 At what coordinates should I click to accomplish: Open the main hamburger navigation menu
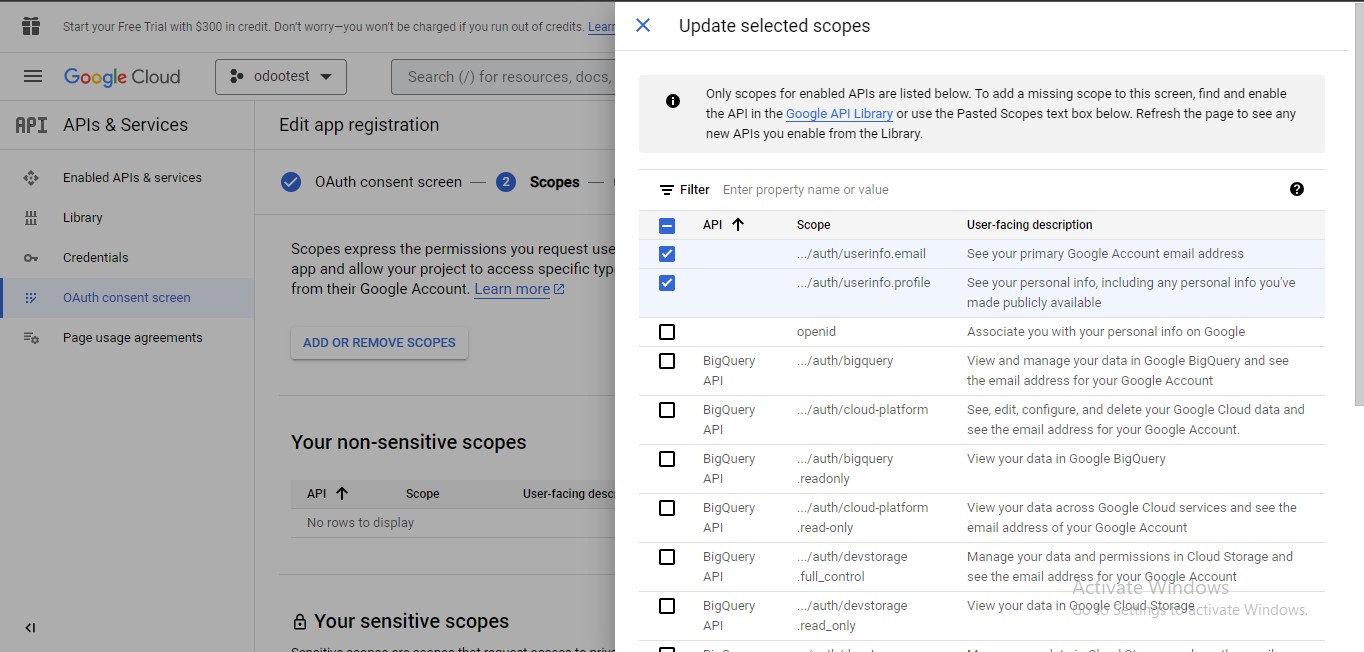pyautogui.click(x=33, y=77)
